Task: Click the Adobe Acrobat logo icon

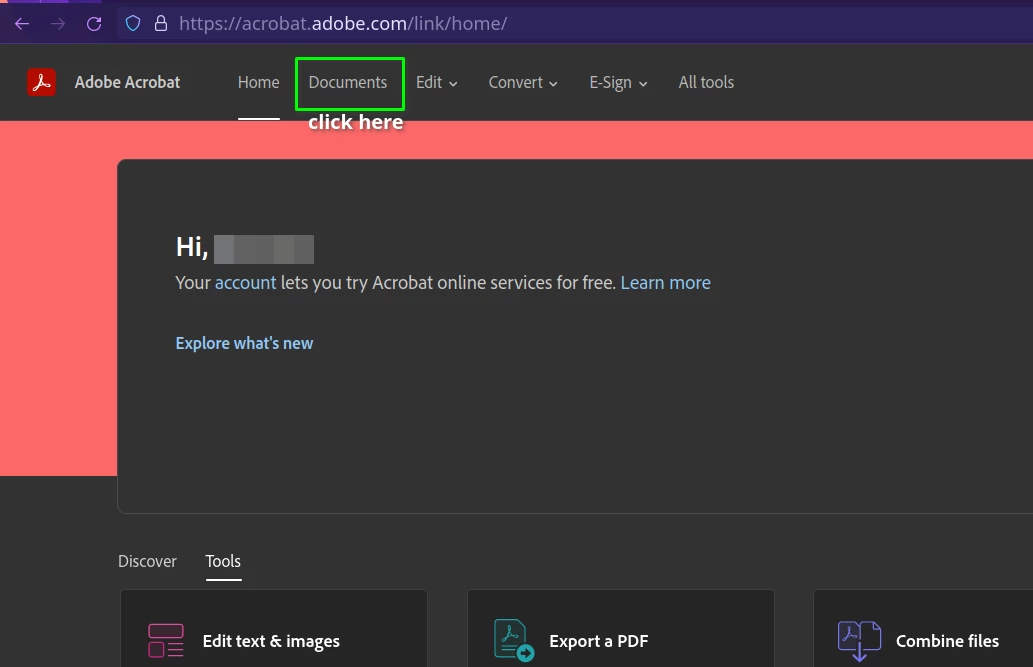Action: tap(41, 82)
